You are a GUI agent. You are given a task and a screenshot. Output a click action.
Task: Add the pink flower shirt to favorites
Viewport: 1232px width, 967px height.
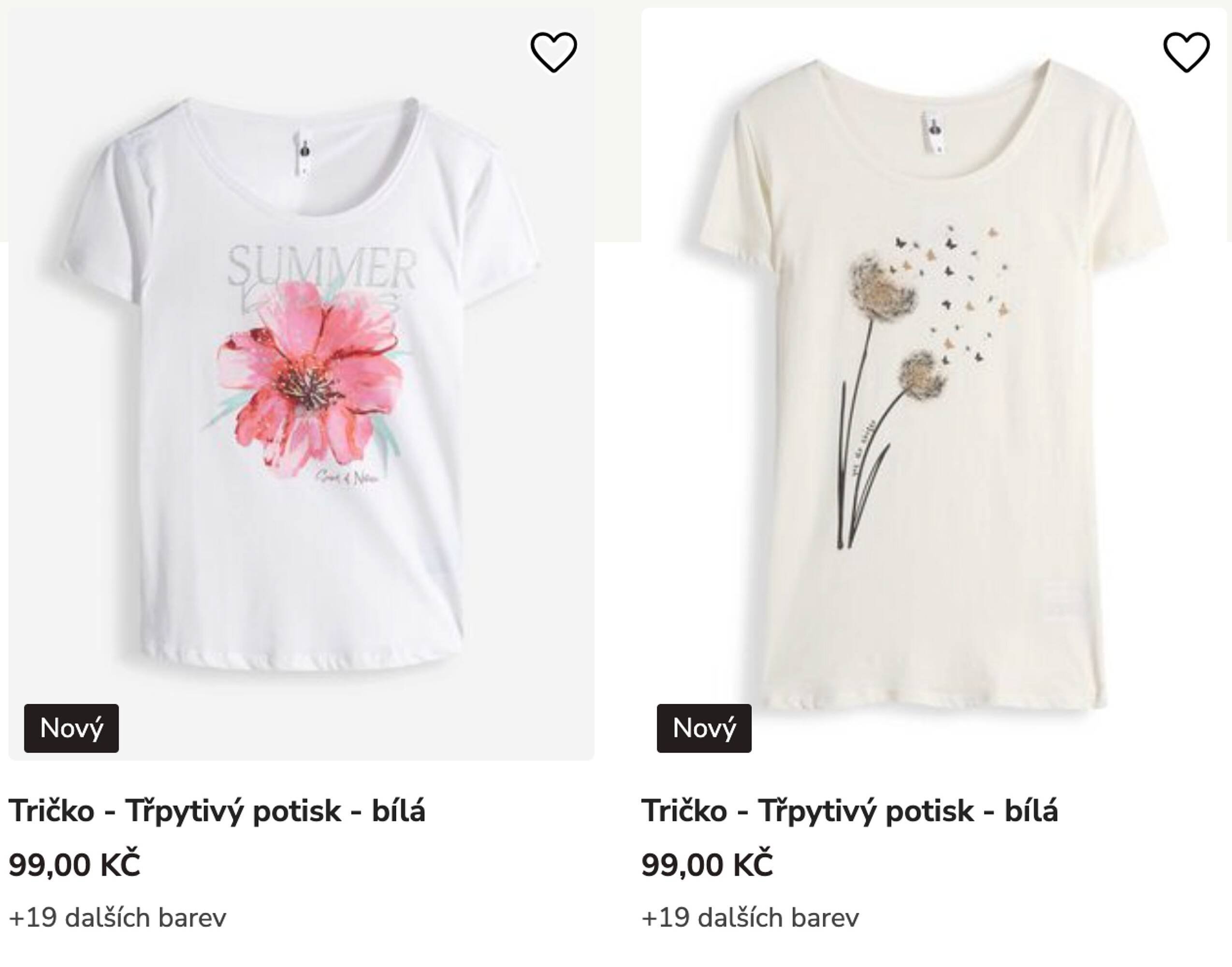553,52
